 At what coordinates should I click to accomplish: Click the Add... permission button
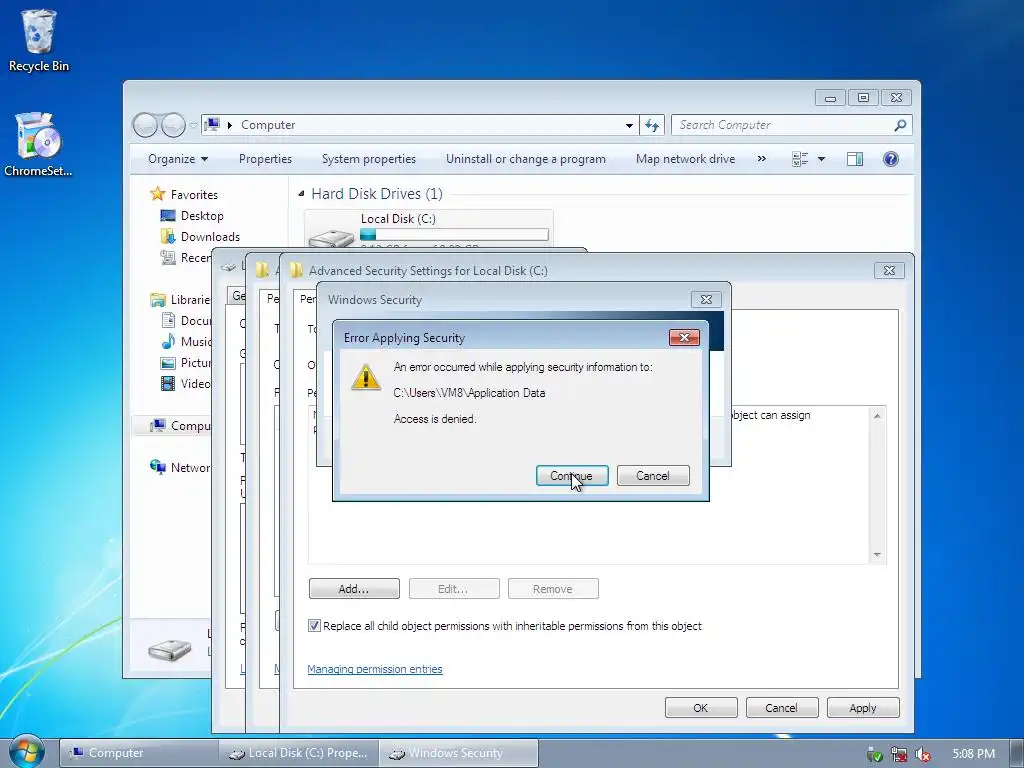354,588
